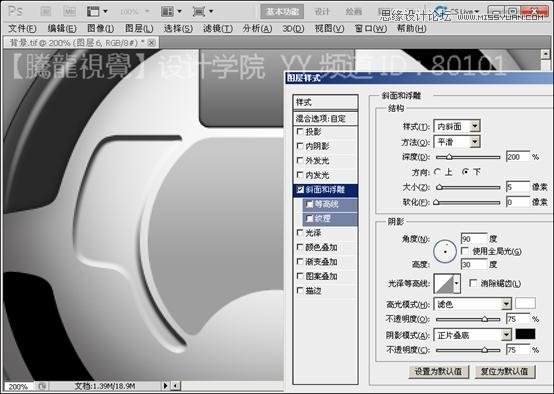Enable the 外发光 checkbox
The height and width of the screenshot is (394, 554).
[x=300, y=160]
